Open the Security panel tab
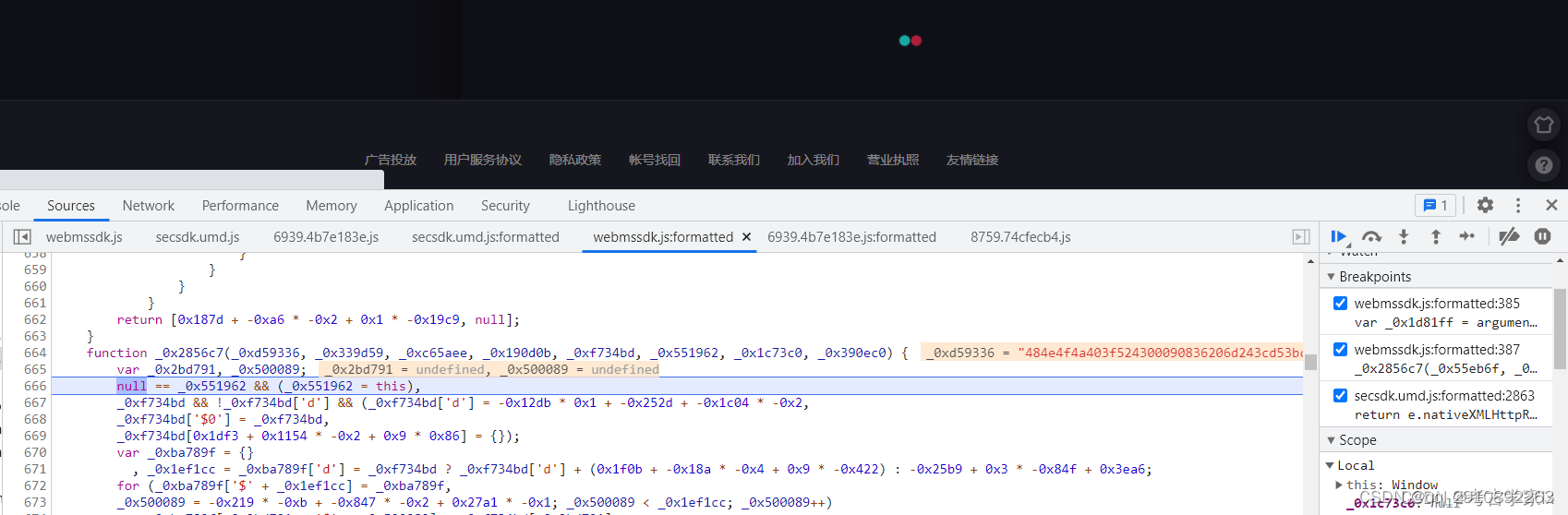The image size is (1568, 515). 505,206
